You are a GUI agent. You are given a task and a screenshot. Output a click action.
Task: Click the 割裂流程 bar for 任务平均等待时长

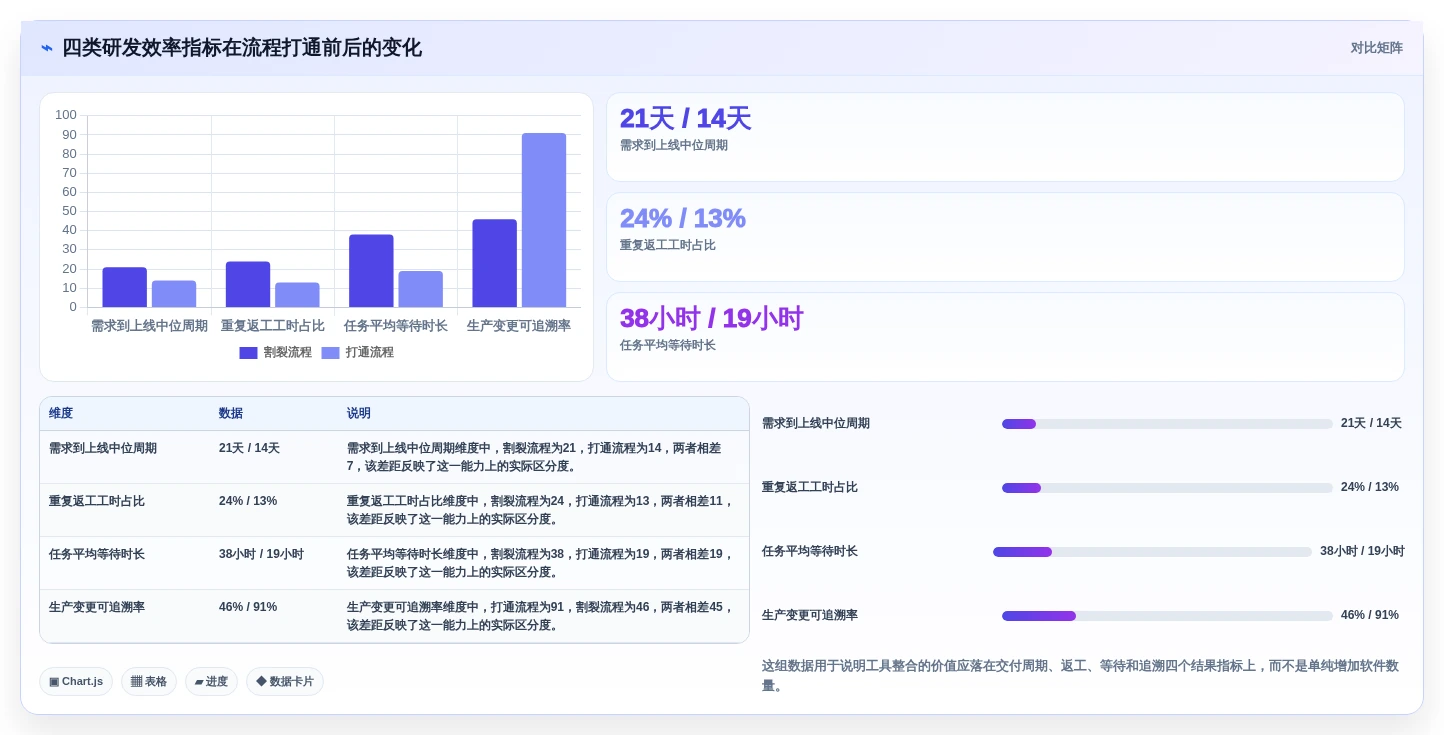(x=371, y=271)
